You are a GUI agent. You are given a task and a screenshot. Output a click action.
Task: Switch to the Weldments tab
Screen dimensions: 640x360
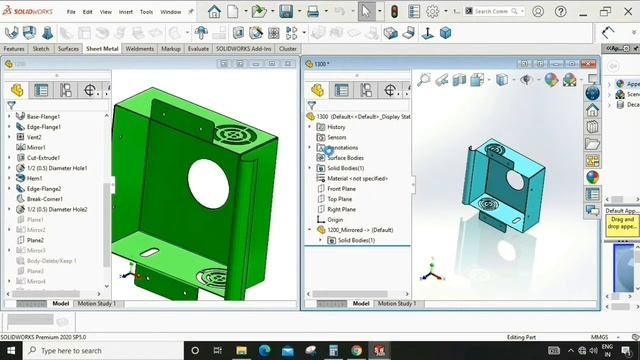(x=140, y=49)
